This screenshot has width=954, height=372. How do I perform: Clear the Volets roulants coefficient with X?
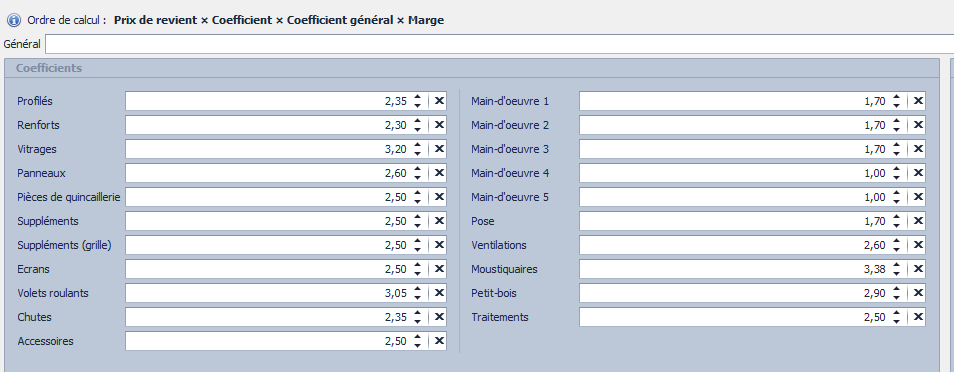439,293
